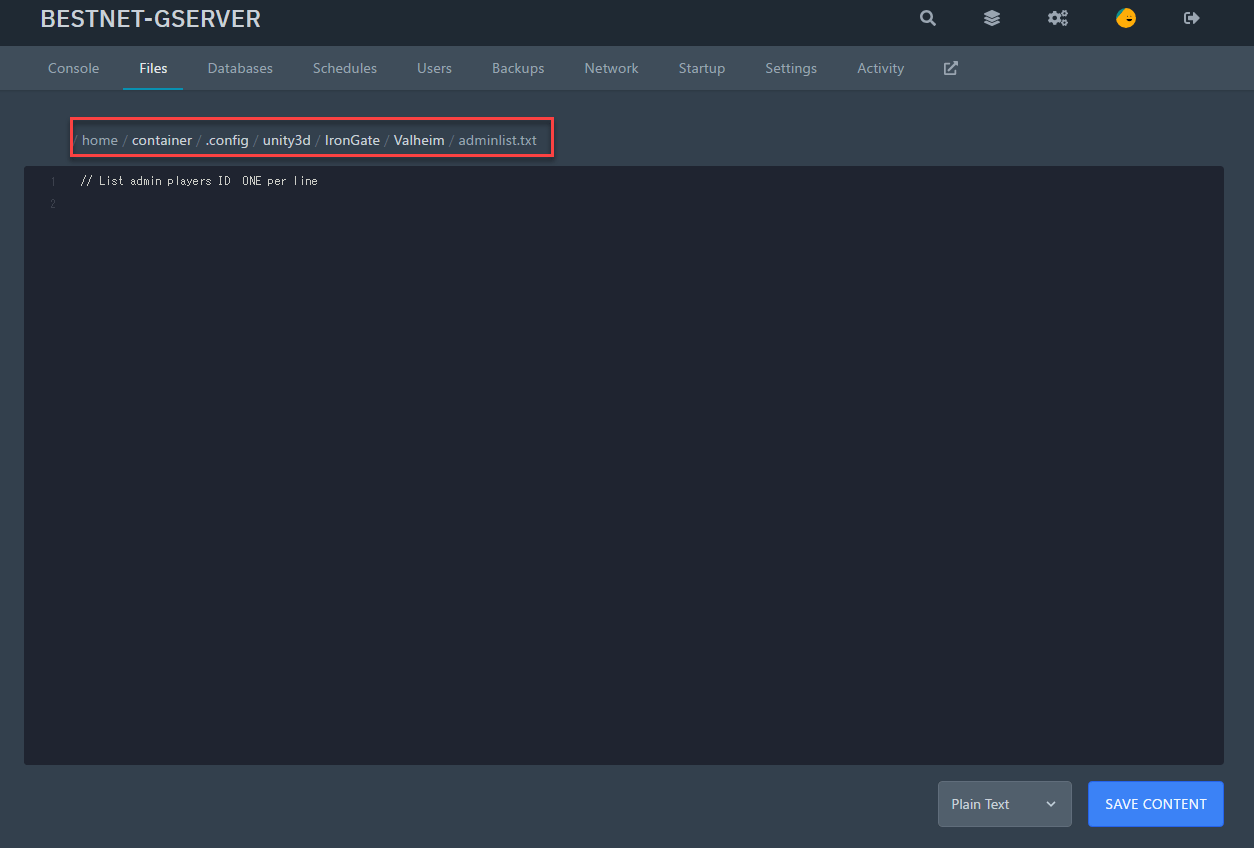Open the server list layers icon

(992, 18)
